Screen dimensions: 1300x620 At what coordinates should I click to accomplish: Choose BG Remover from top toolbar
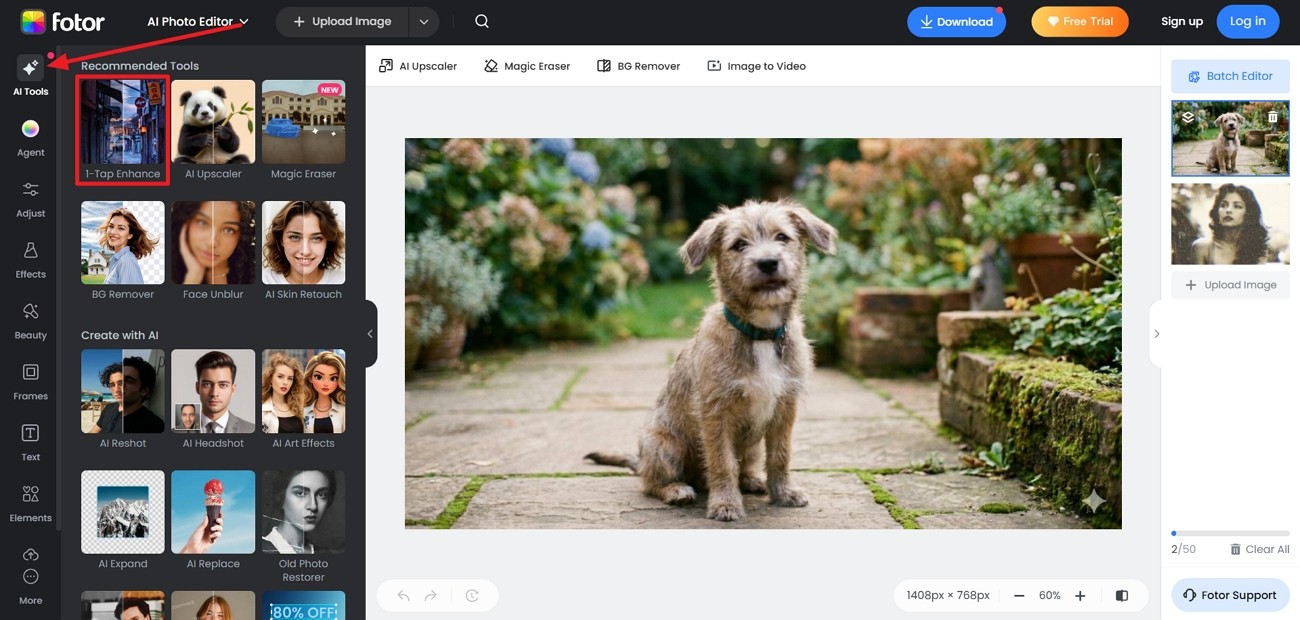coord(638,66)
